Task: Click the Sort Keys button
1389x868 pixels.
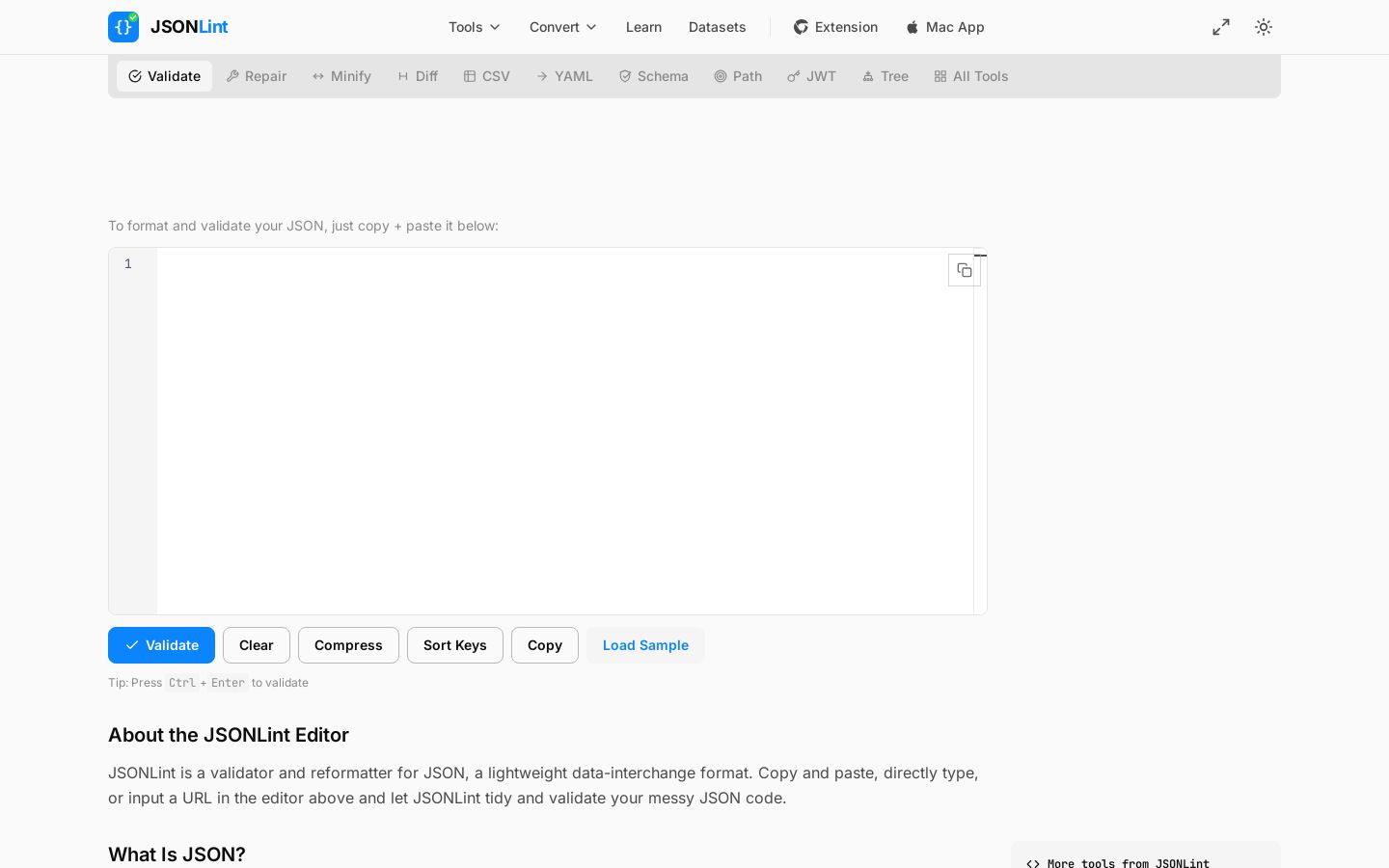Action: point(455,645)
